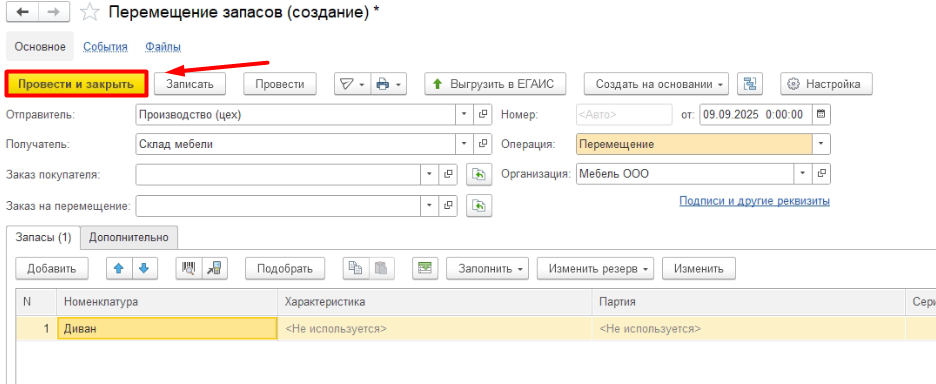The image size is (936, 384).
Task: Click the green table icon before Заполнить
Action: coord(425,268)
